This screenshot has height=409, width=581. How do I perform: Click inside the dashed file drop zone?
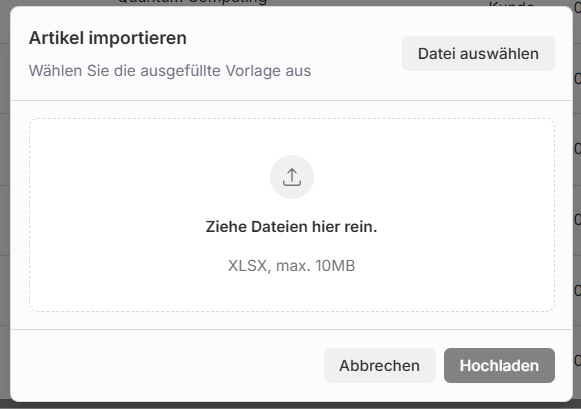[x=292, y=215]
